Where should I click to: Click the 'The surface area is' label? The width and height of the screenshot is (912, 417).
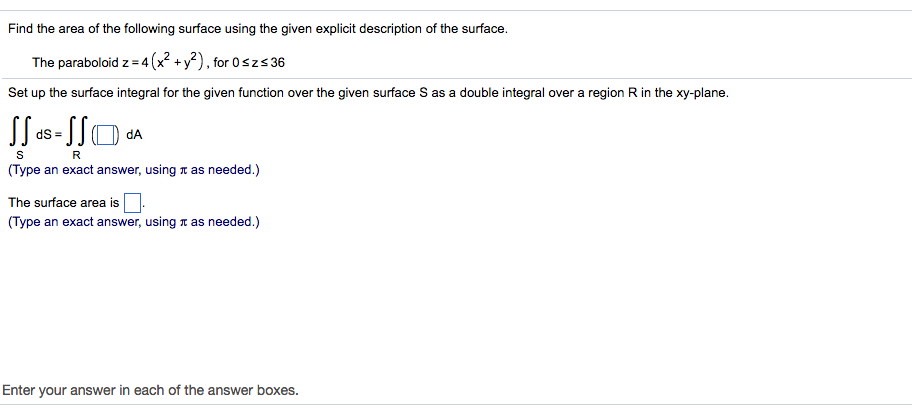(x=64, y=203)
